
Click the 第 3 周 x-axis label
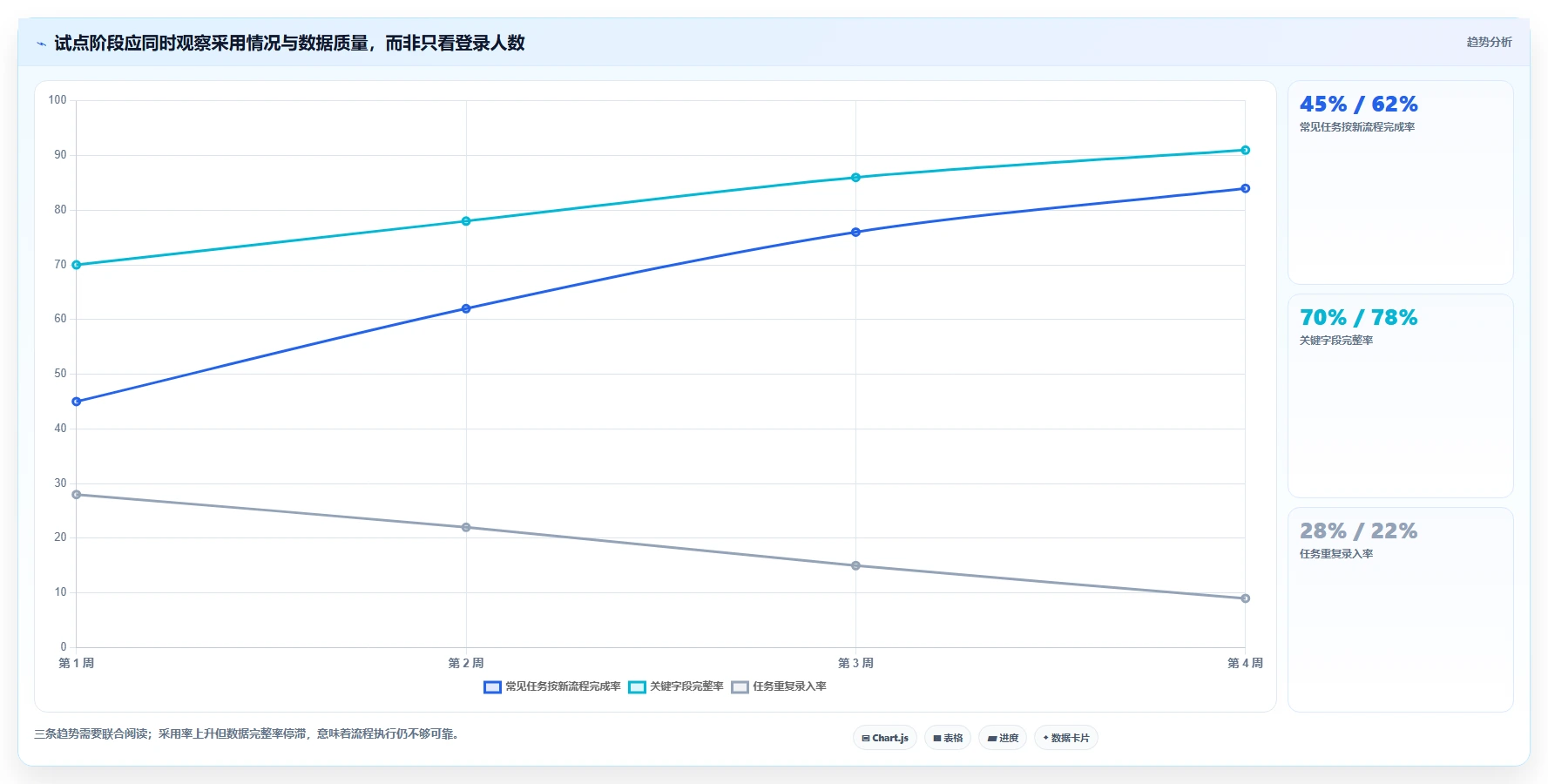click(855, 663)
